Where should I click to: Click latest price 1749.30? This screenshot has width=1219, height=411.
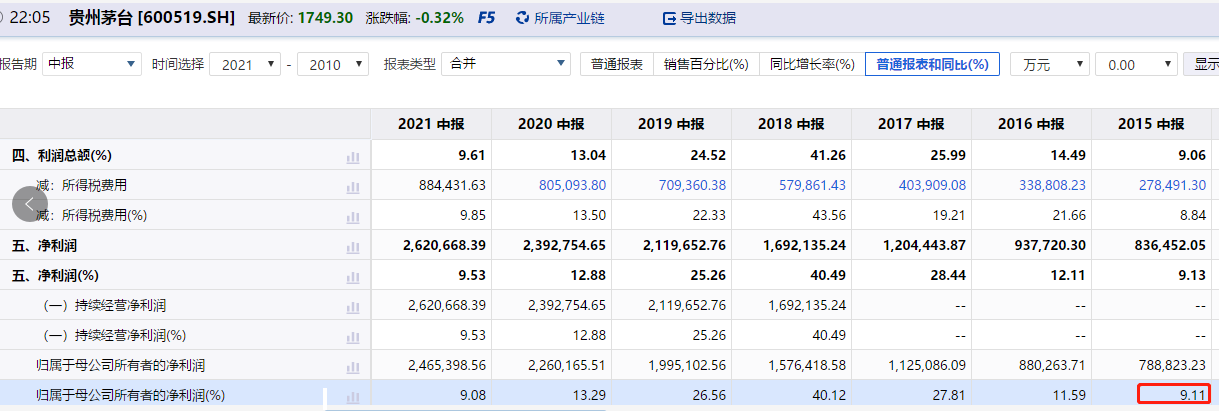pyautogui.click(x=326, y=18)
